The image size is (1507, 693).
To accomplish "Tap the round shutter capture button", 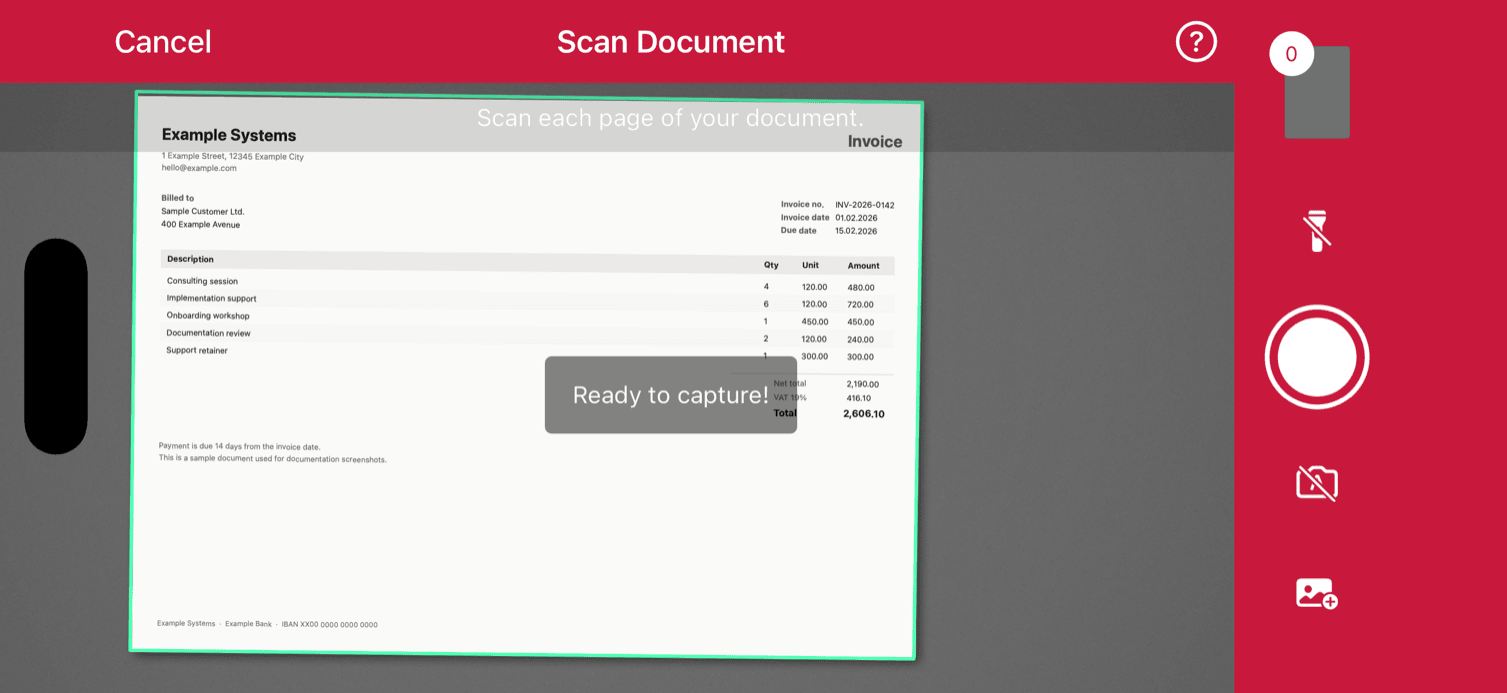I will (1317, 357).
